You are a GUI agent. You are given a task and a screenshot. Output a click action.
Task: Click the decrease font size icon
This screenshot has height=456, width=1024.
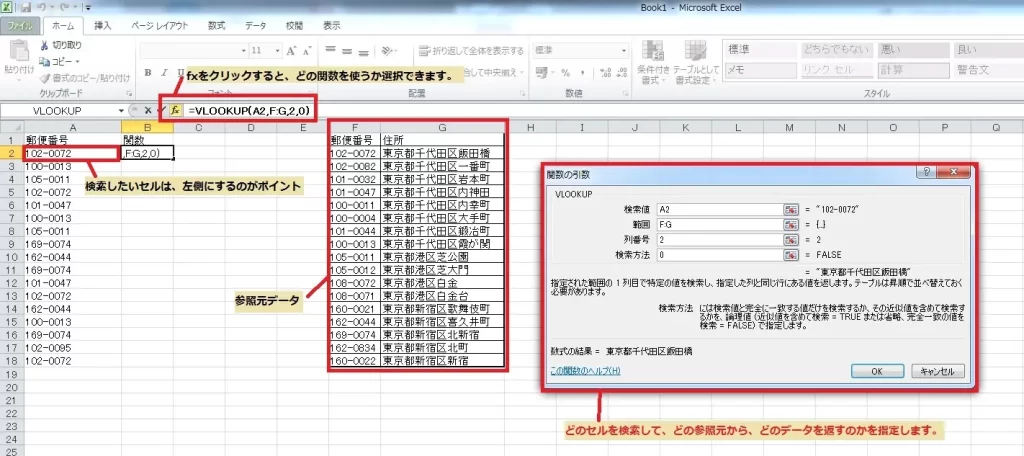click(306, 50)
